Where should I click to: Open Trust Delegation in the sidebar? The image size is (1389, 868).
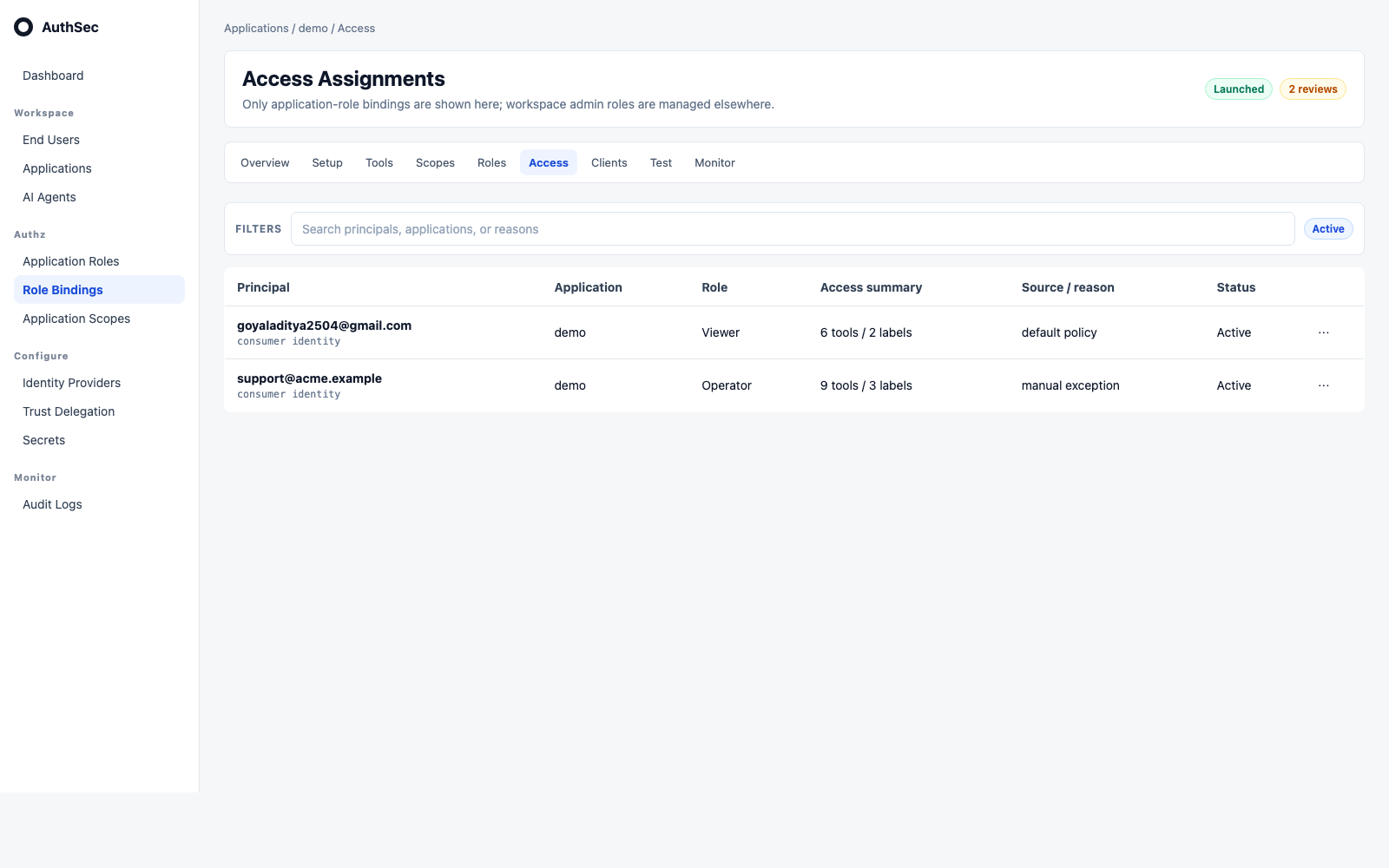99,411
